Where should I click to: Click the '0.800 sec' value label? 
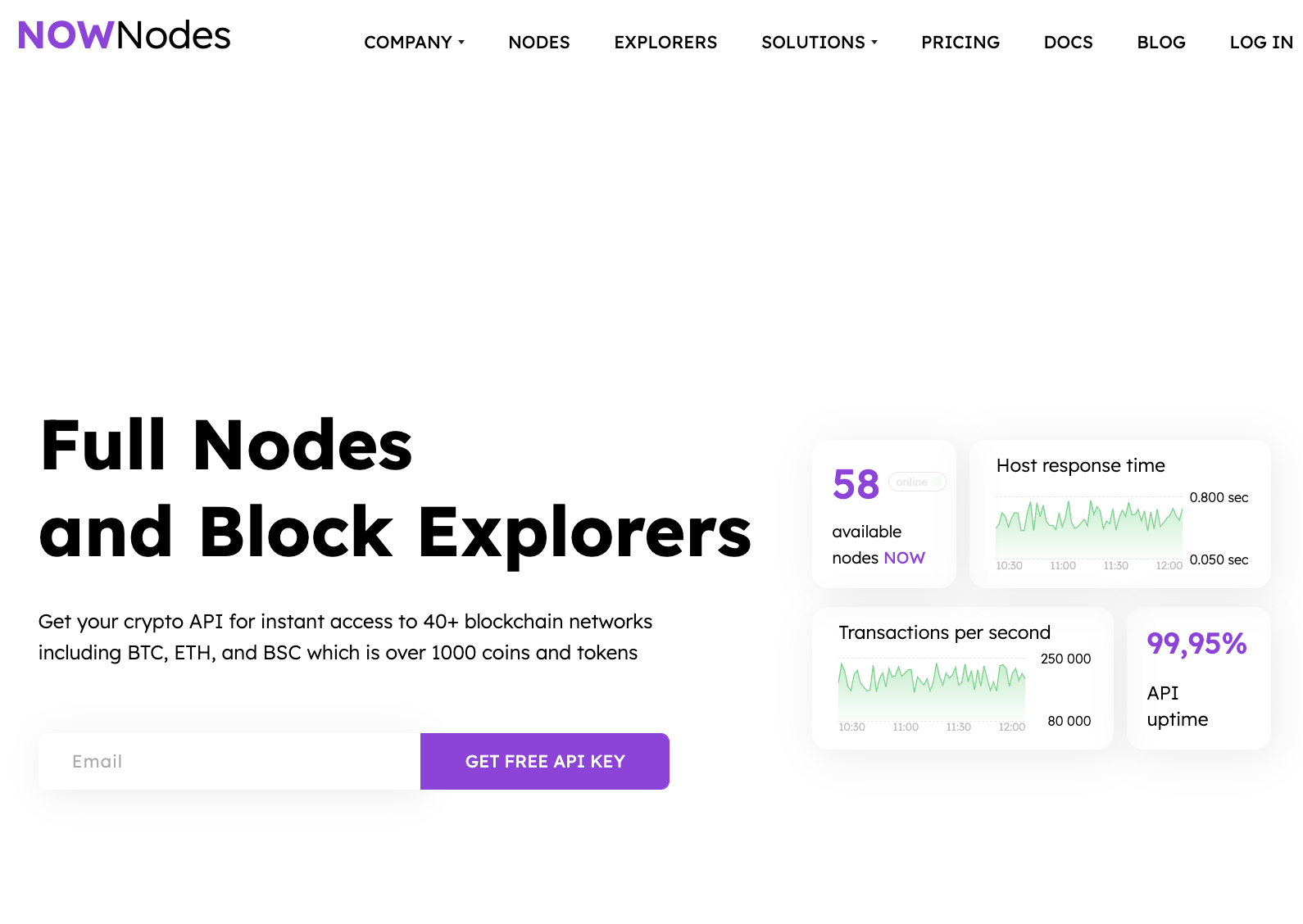pyautogui.click(x=1219, y=497)
